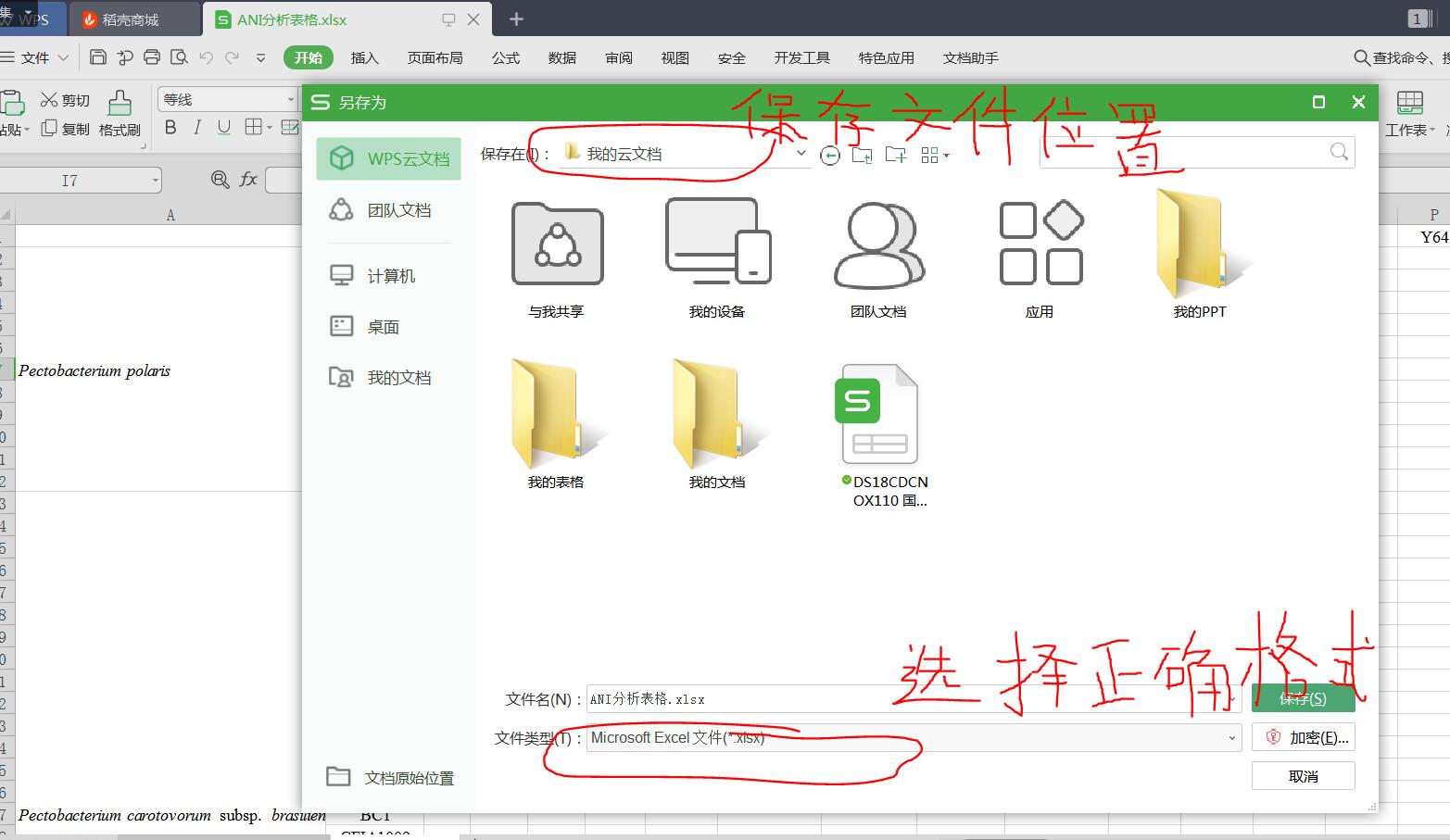Toggle bold formatting
The width and height of the screenshot is (1450, 840).
170,128
